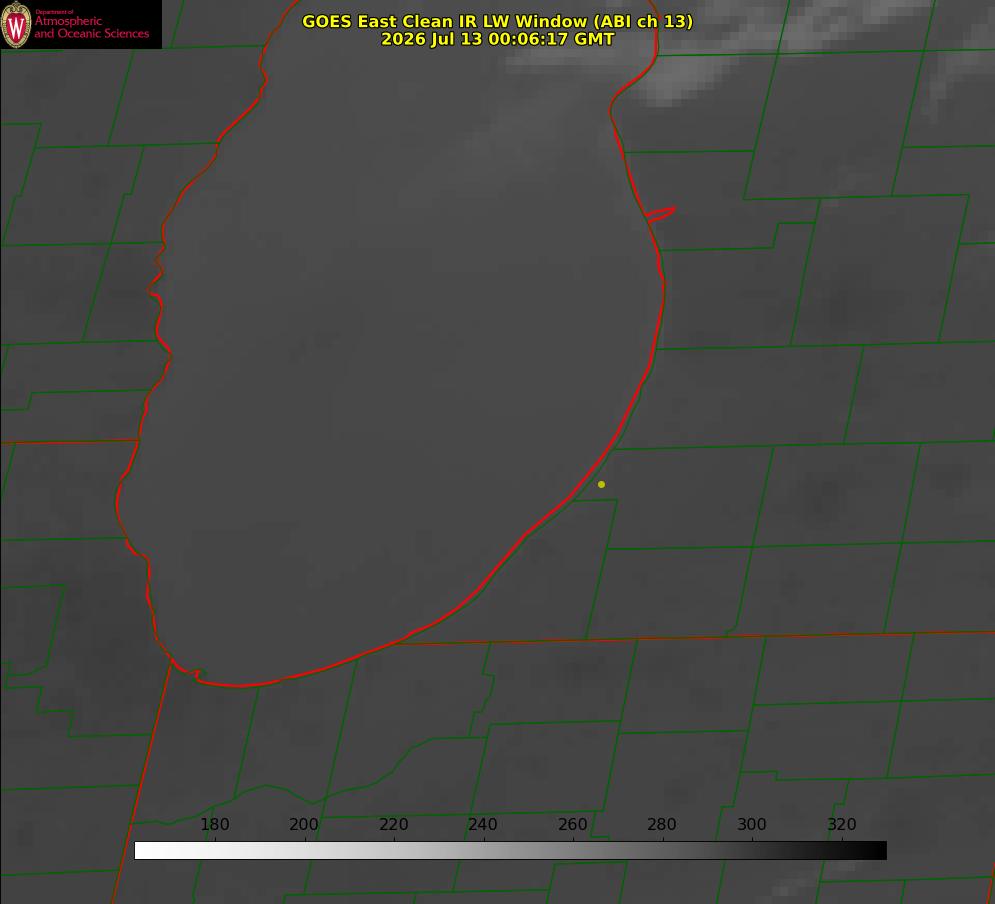Click the small red harbor notch at lake's southwest tip
Screen dimensions: 995x904
point(195,672)
